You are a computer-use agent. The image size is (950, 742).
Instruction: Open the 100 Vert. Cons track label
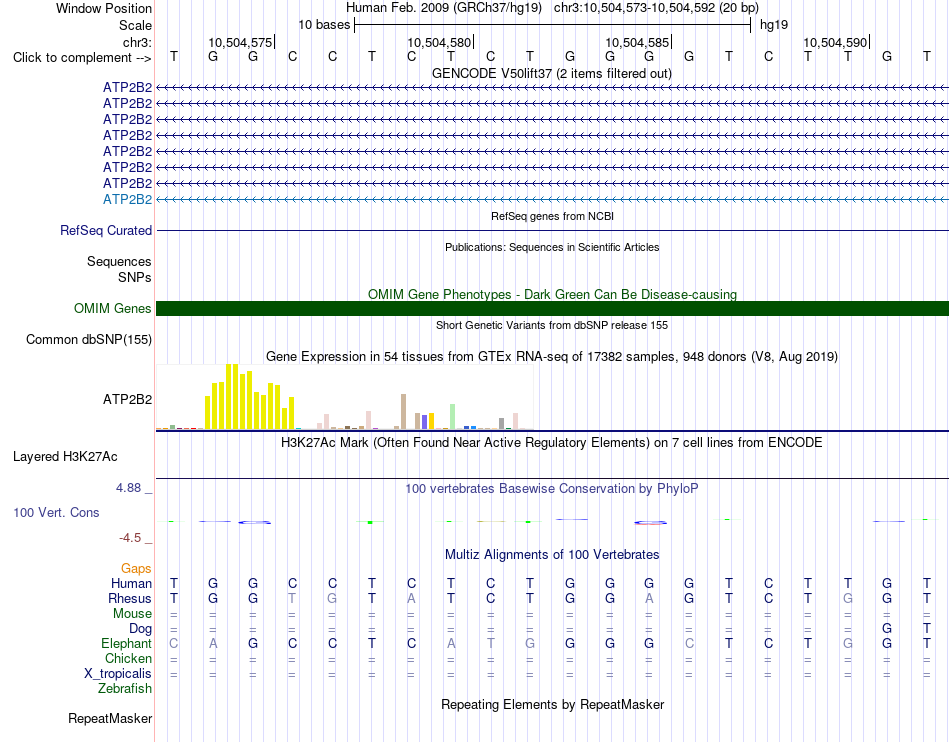pyautogui.click(x=56, y=512)
